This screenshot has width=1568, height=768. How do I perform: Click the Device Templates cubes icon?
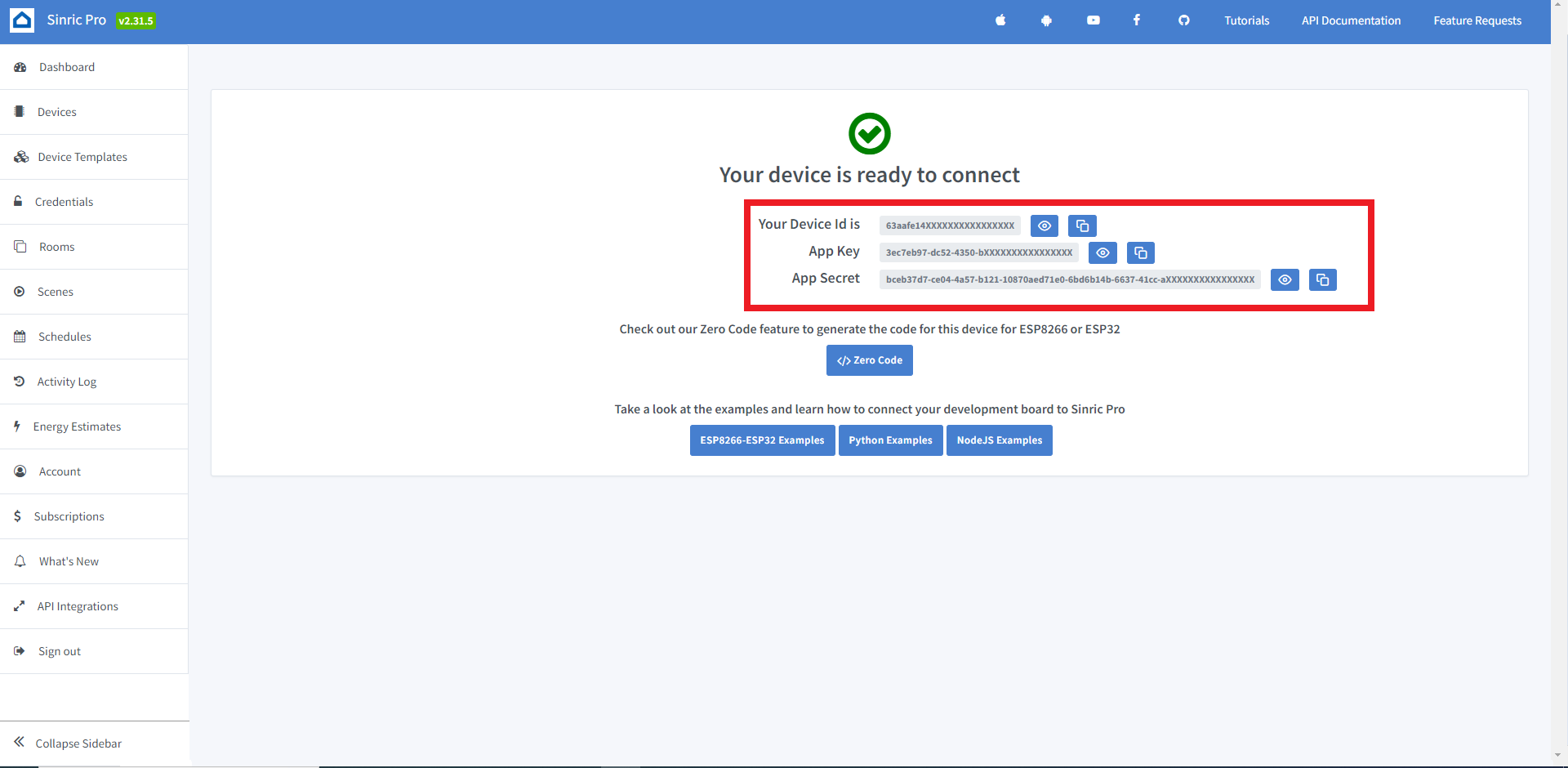pyautogui.click(x=21, y=157)
